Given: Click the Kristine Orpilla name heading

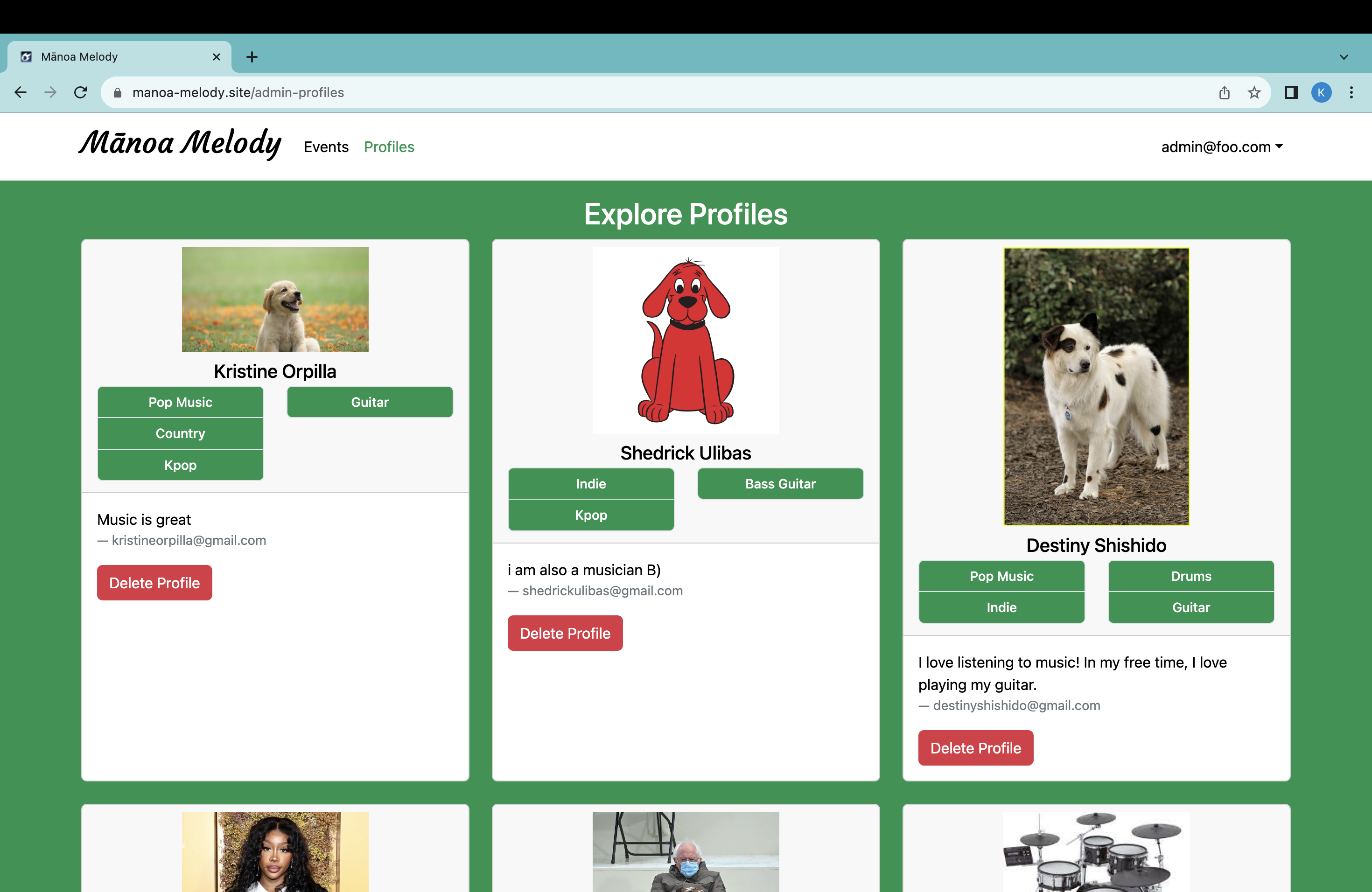Looking at the screenshot, I should pos(275,371).
